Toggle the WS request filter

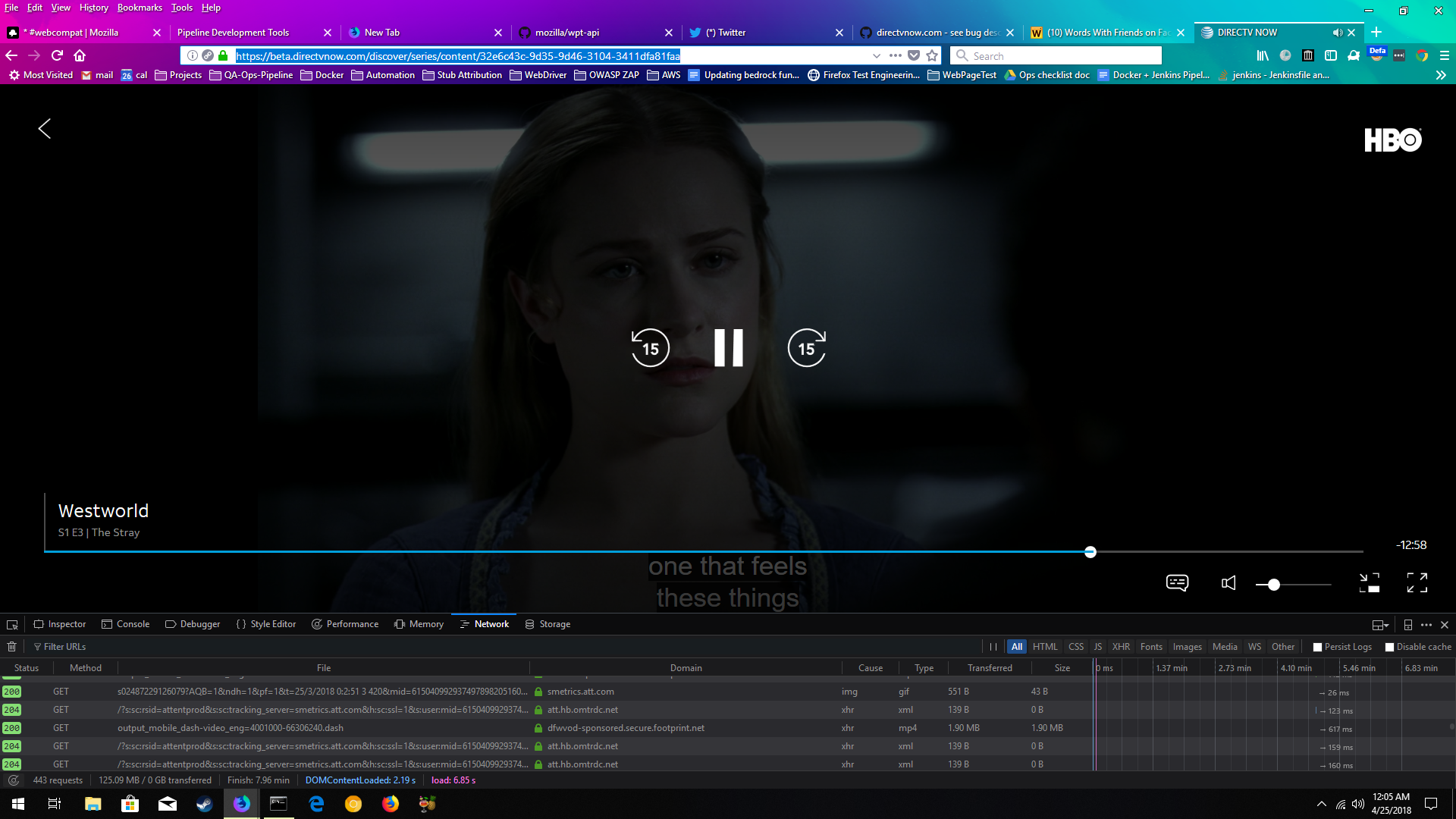tap(1255, 647)
